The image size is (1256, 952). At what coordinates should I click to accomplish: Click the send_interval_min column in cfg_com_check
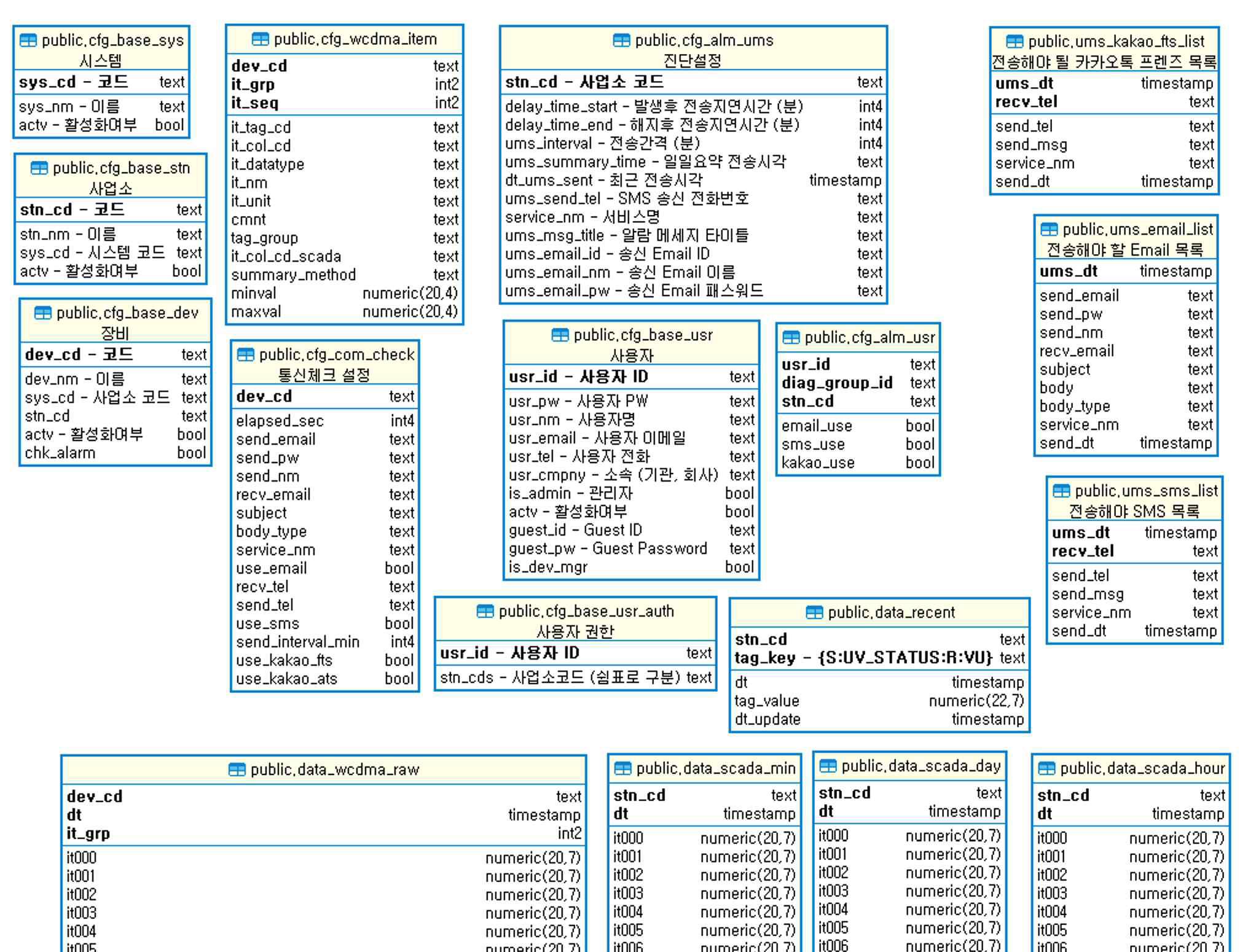325,642
